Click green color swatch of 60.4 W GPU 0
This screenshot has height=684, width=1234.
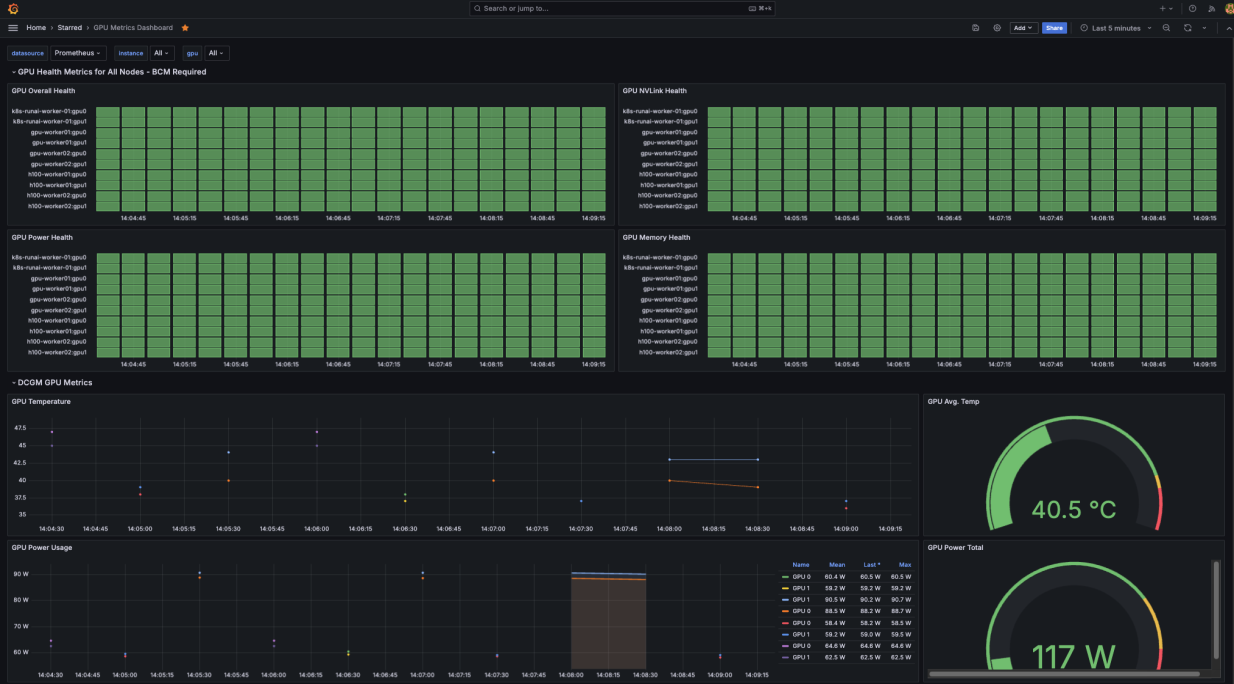(x=786, y=577)
